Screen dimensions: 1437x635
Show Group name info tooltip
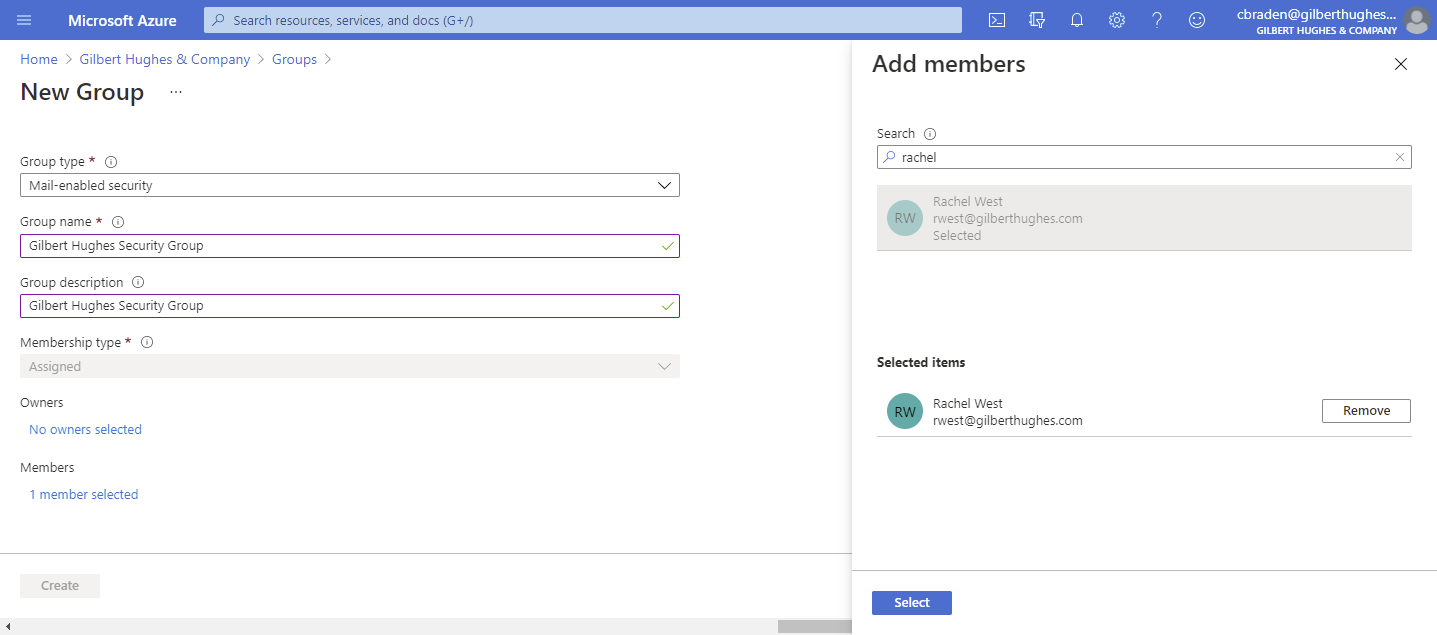click(x=117, y=222)
